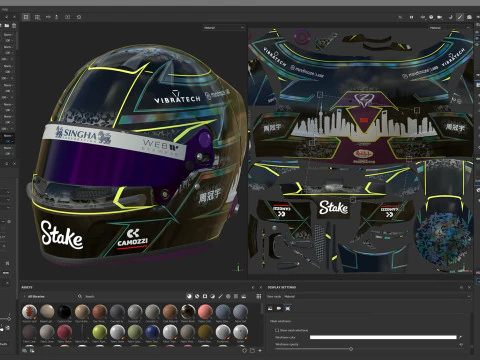Filter assets by Textures checker icon
The image size is (480, 360).
236,296
